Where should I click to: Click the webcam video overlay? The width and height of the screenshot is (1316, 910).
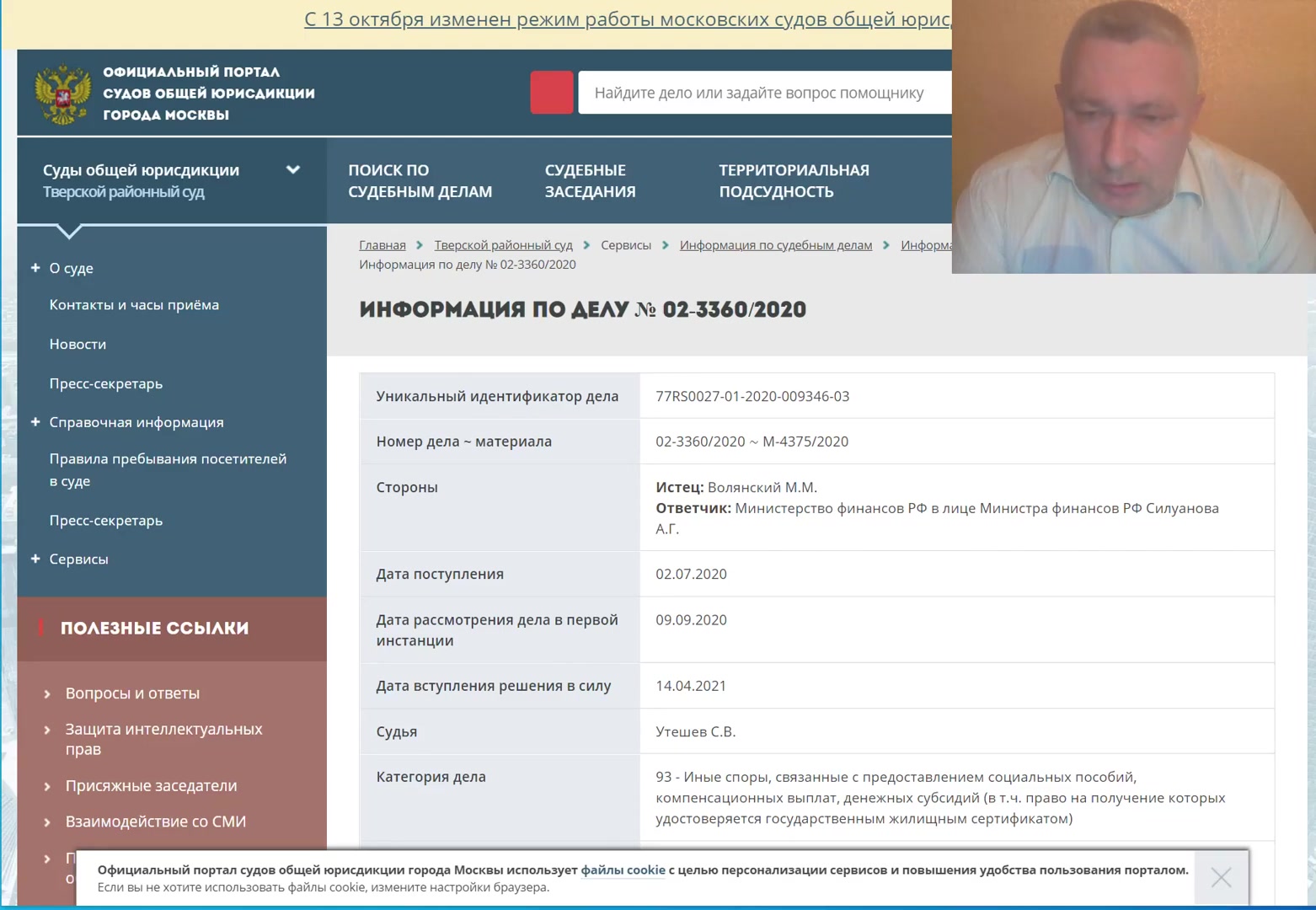click(1133, 136)
